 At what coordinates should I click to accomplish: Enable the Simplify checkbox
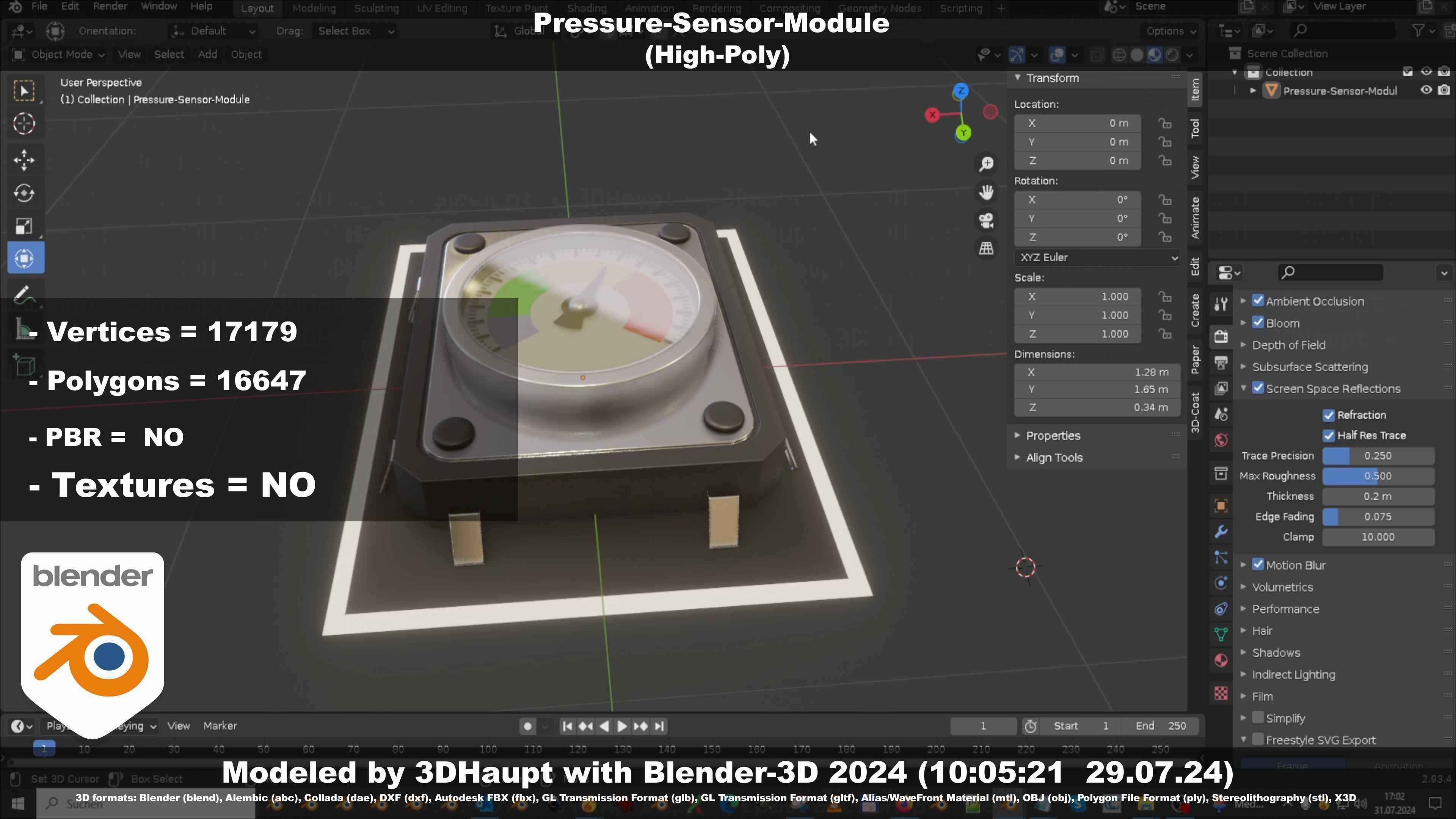coord(1258,718)
